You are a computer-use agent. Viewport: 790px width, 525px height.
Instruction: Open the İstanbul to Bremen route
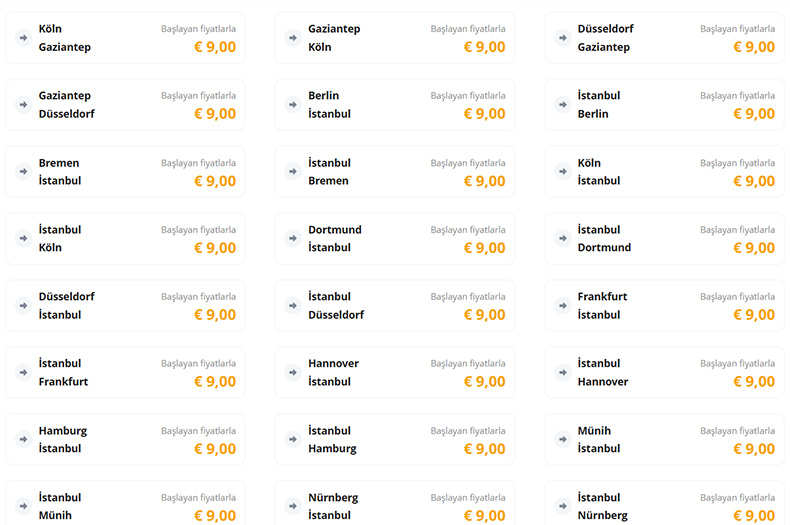tap(395, 172)
